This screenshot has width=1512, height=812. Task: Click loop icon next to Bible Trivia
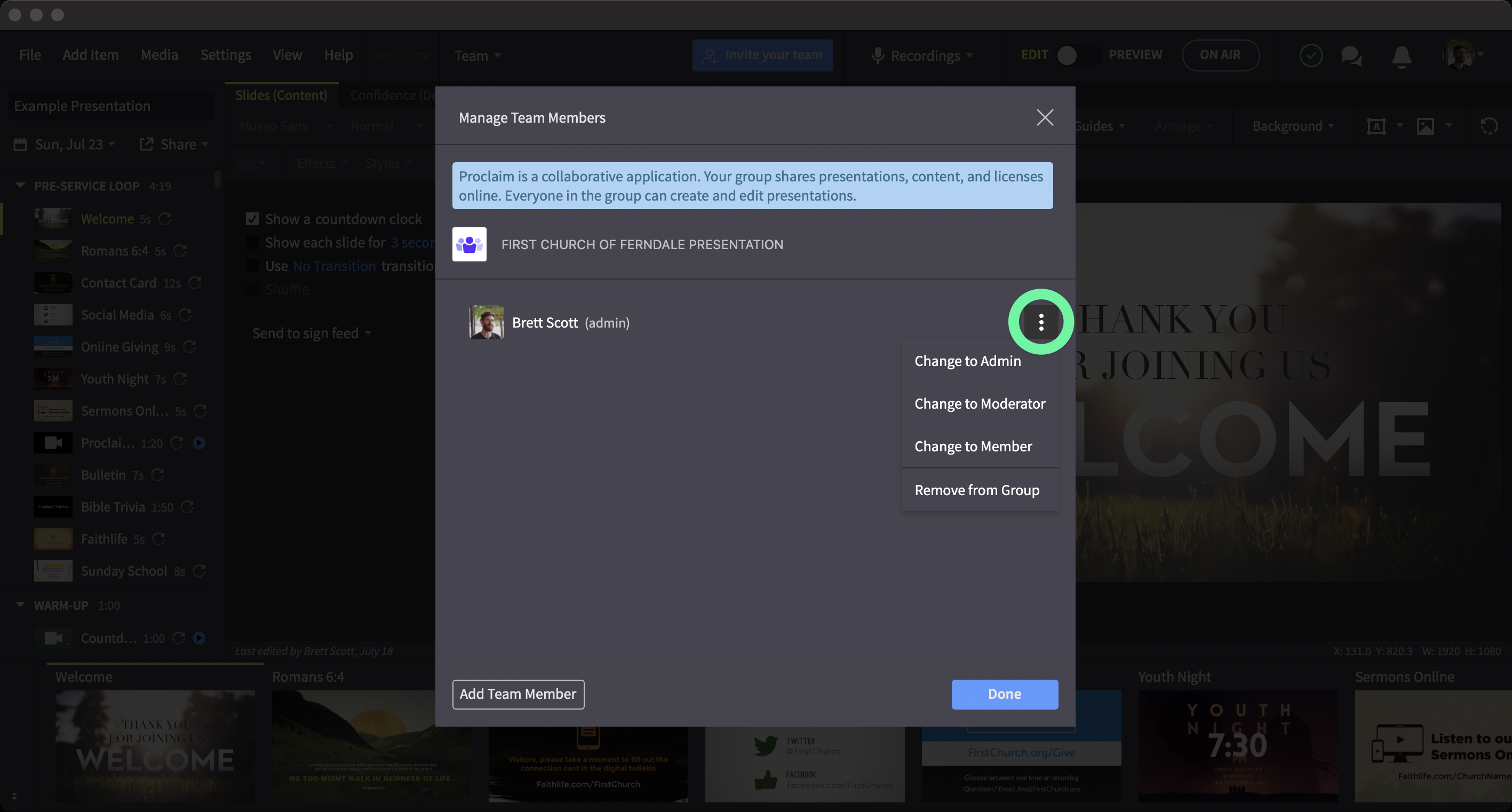[x=187, y=507]
